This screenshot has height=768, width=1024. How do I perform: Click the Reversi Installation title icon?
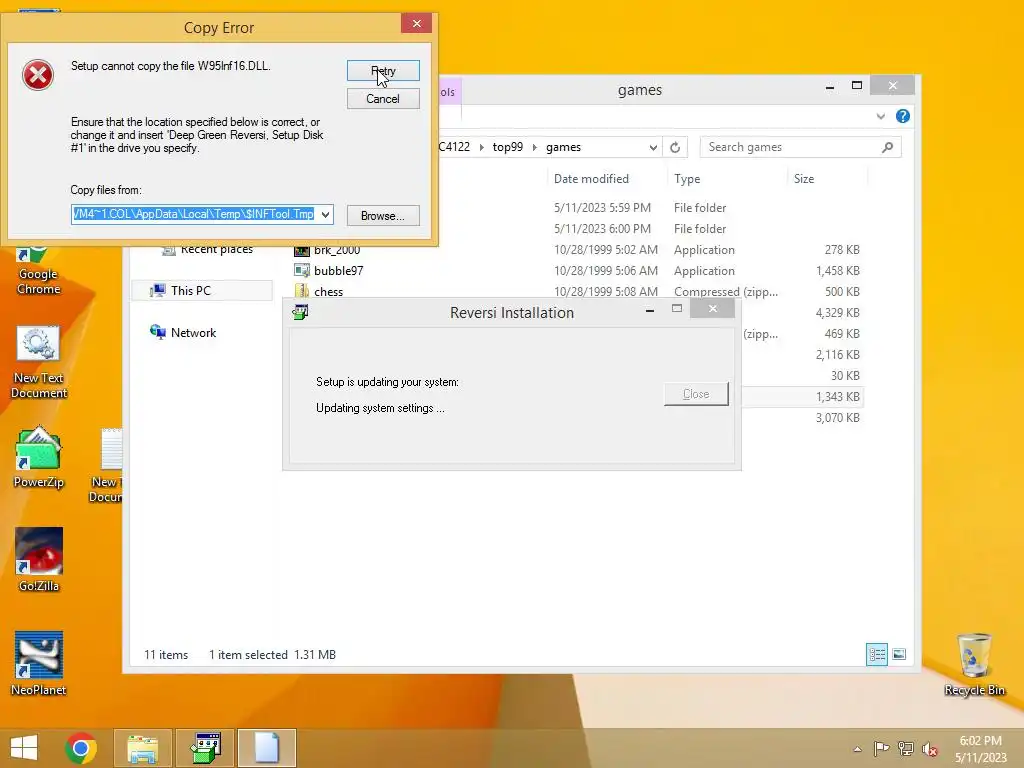300,312
